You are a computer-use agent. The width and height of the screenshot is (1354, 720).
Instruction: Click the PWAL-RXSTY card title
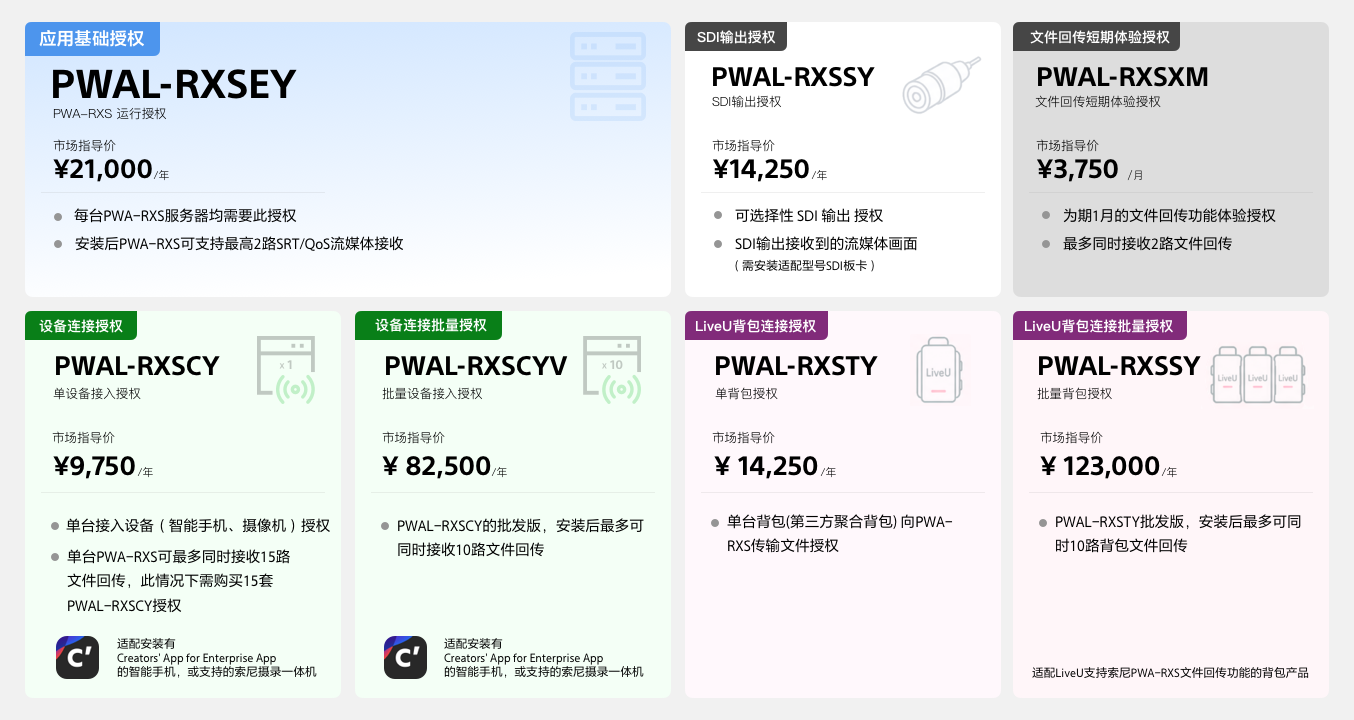pyautogui.click(x=796, y=366)
